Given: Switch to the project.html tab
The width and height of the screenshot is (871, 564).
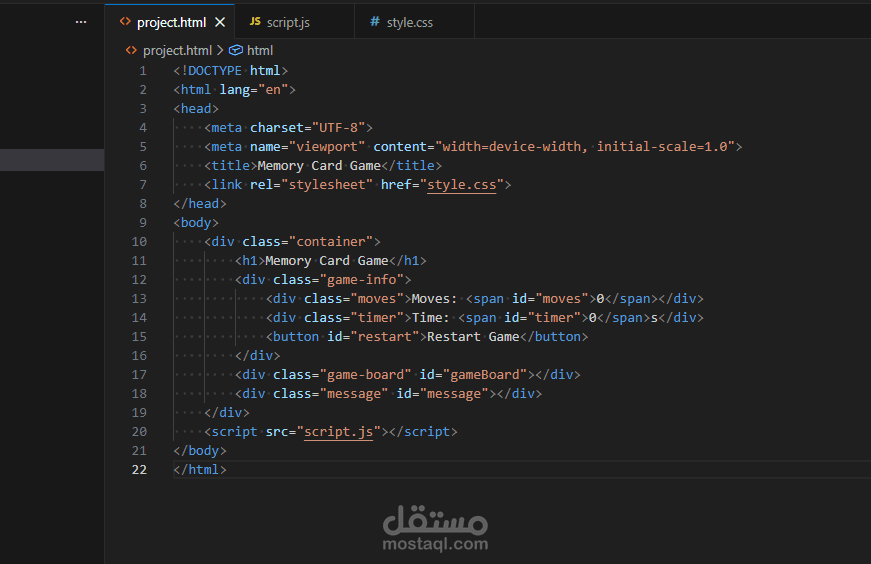Looking at the screenshot, I should click(x=170, y=22).
